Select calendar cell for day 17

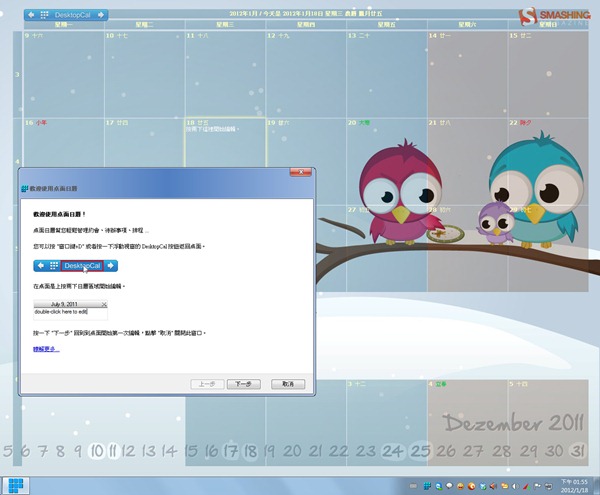(x=145, y=143)
